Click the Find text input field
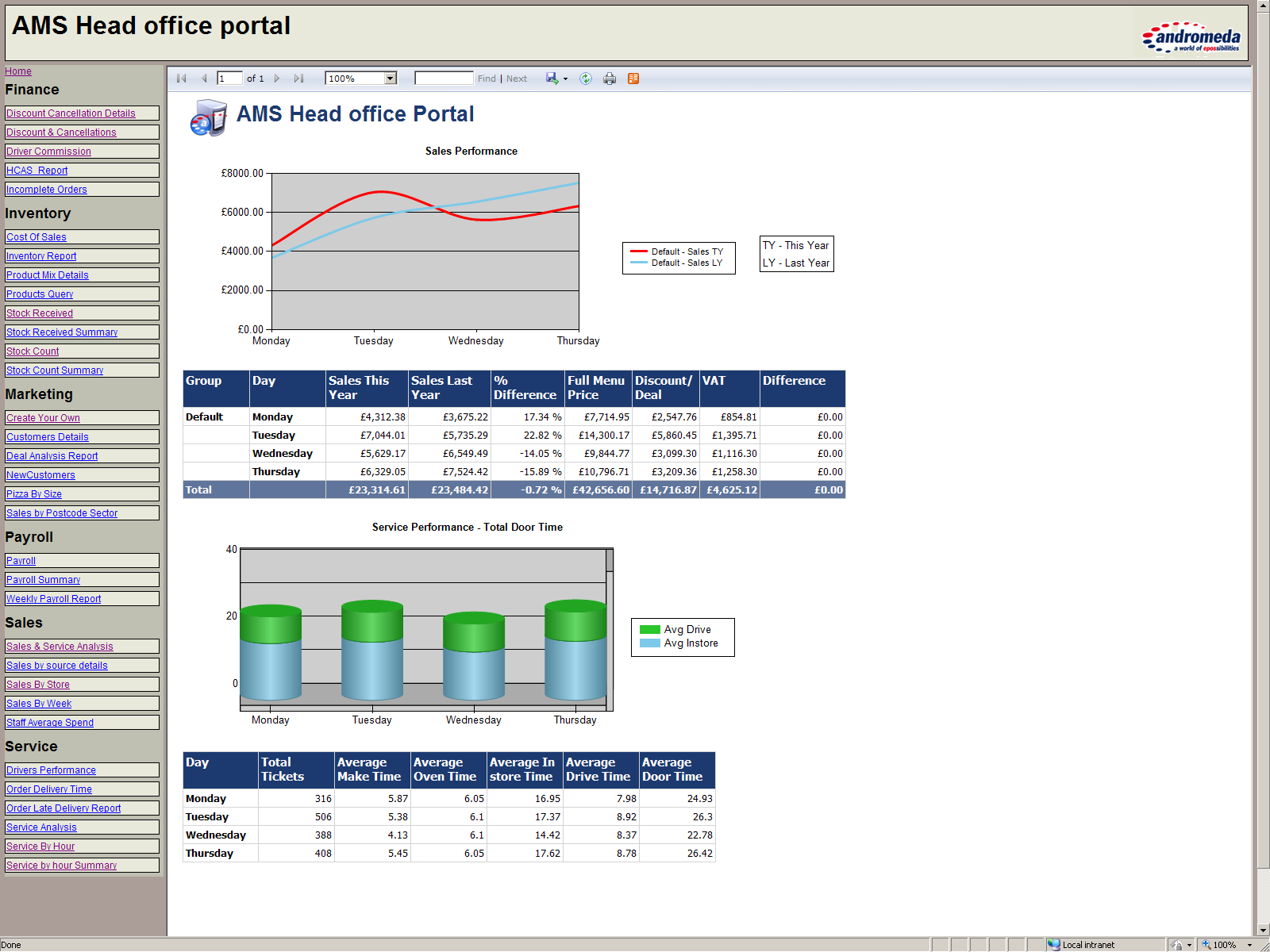The width and height of the screenshot is (1270, 952). point(444,79)
